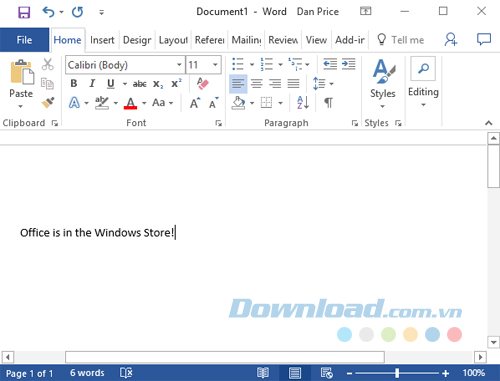Activate the Format Painter brush
This screenshot has height=381, width=500.
48,102
